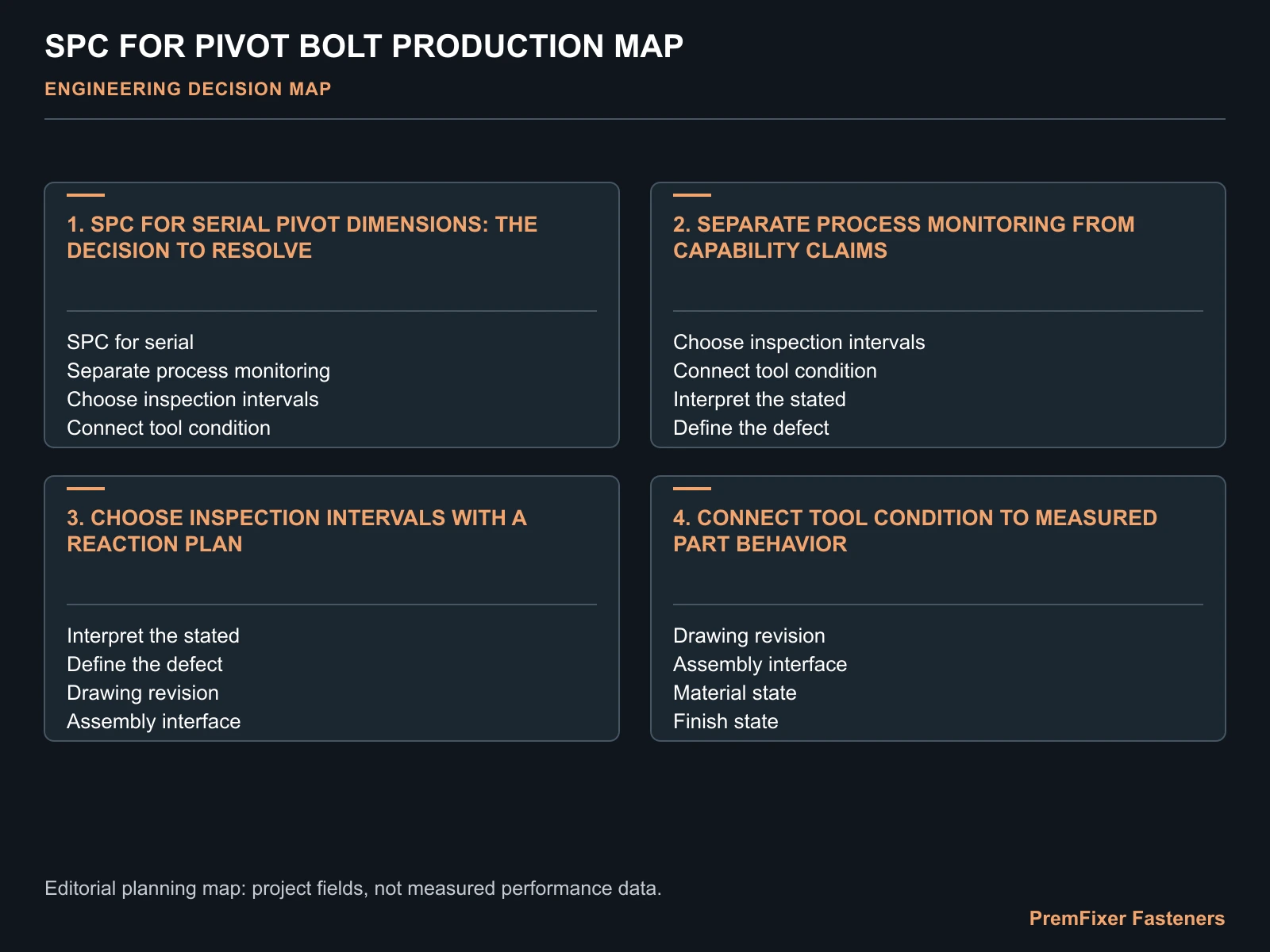Click 'Interpret the stated' in card 2 list
This screenshot has width=1270, height=952.
point(760,399)
